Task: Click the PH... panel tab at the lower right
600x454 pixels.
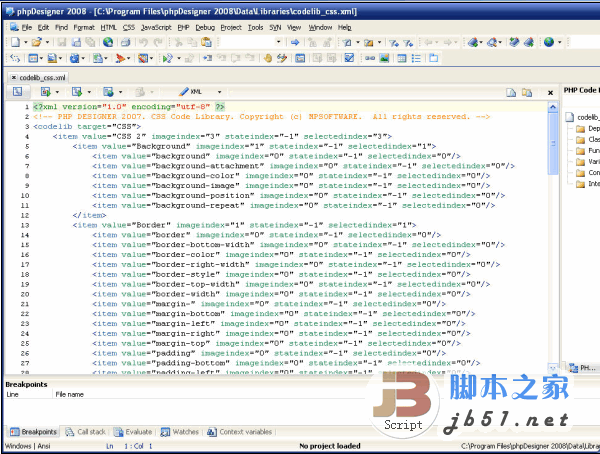Action: [x=582, y=368]
